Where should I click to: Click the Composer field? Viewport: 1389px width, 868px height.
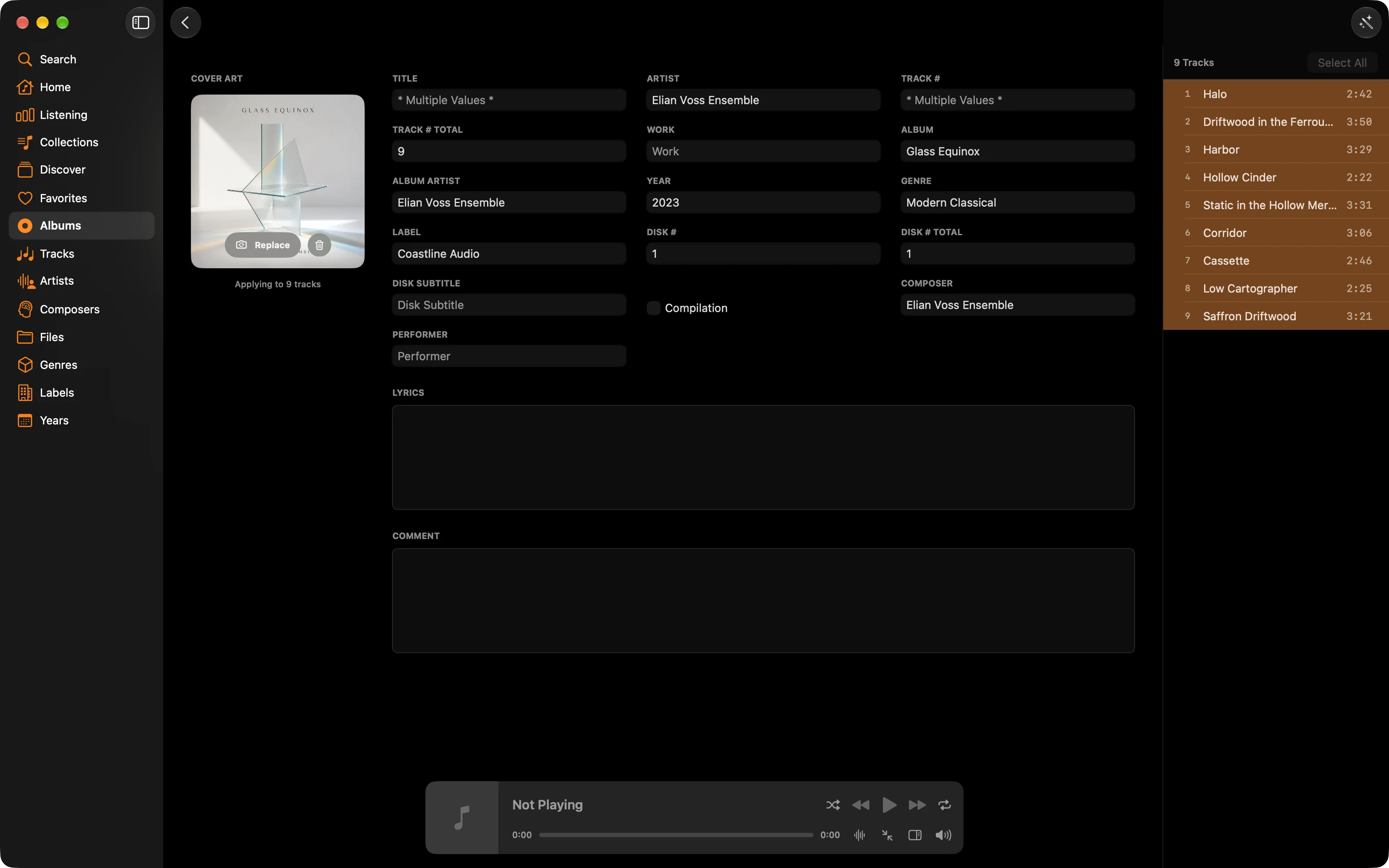1017,305
